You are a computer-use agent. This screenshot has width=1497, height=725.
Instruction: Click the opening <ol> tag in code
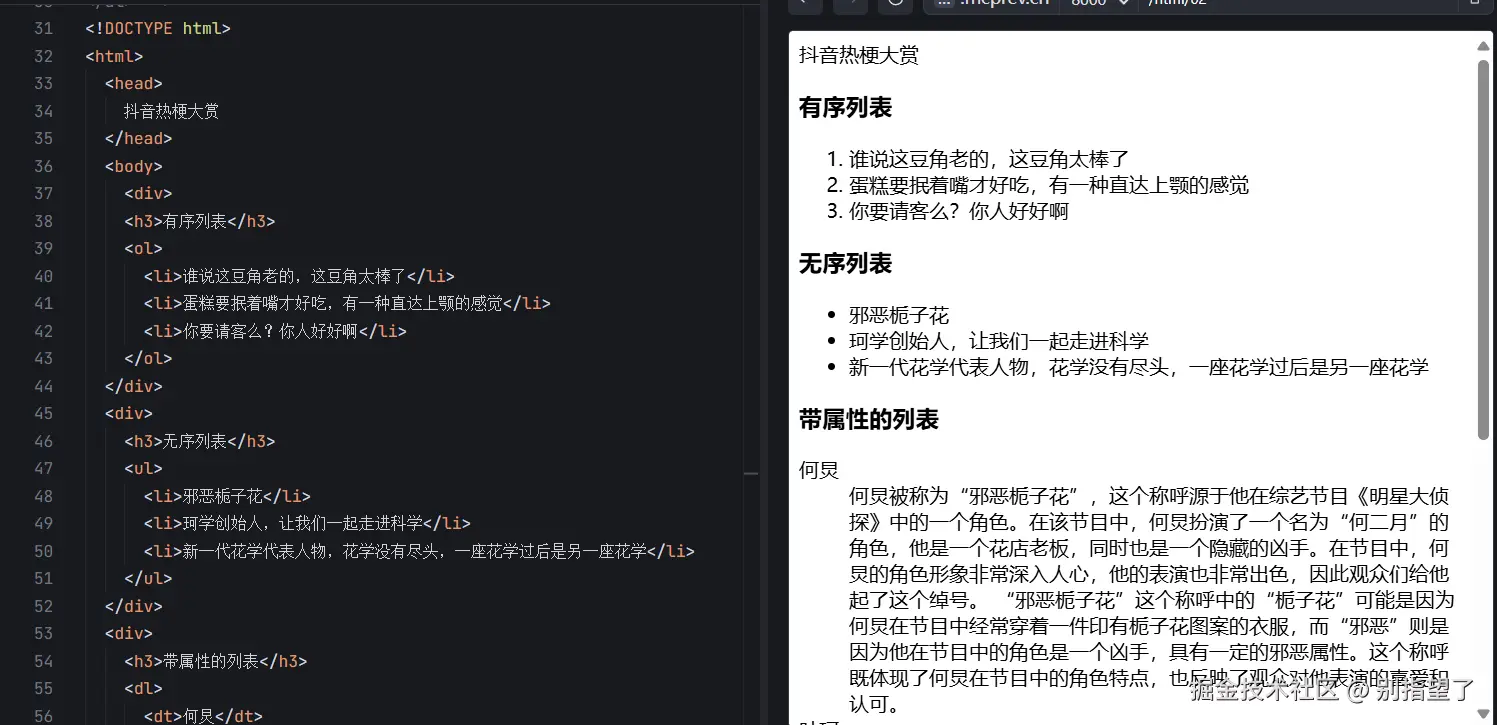143,248
